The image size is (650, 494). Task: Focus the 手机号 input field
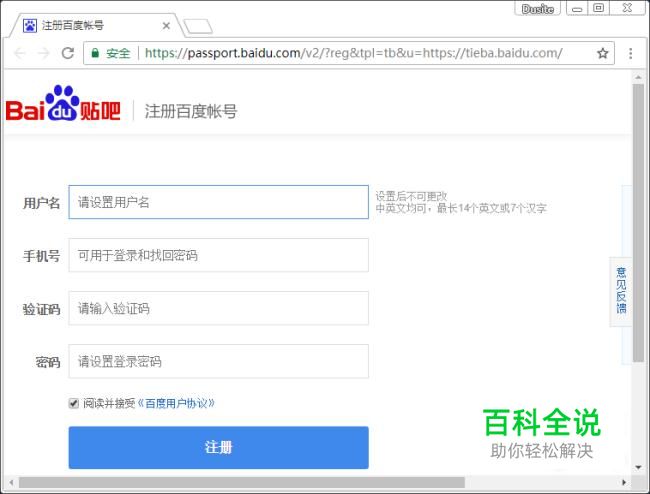[218, 255]
